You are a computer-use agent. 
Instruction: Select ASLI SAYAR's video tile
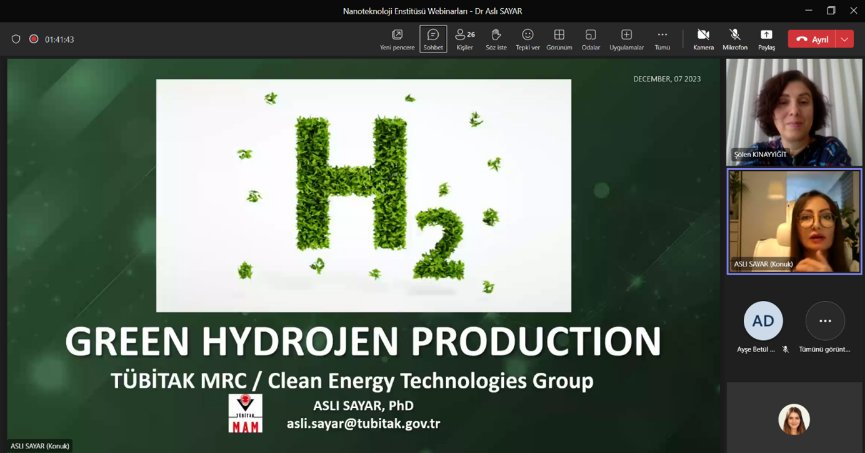[x=793, y=220]
